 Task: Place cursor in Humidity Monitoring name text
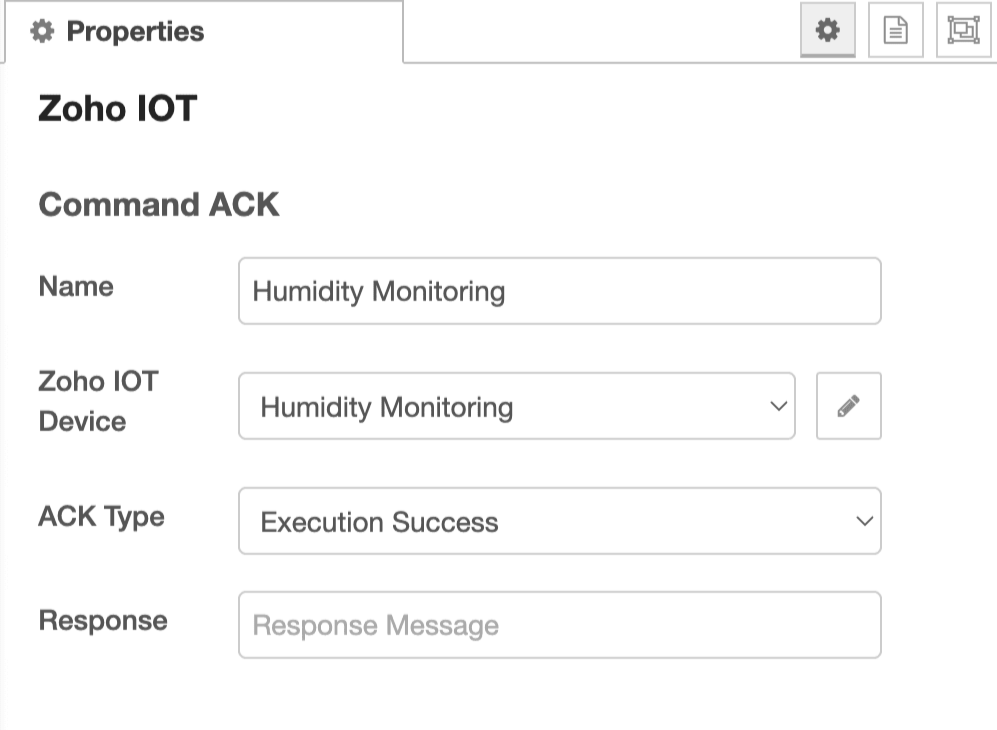click(379, 292)
